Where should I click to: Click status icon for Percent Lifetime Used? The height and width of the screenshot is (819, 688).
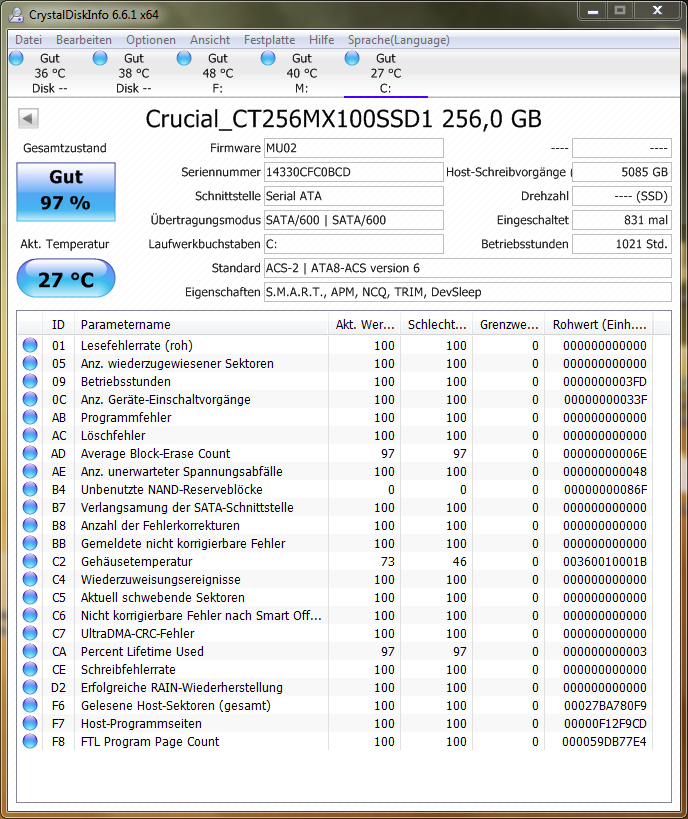(30, 651)
